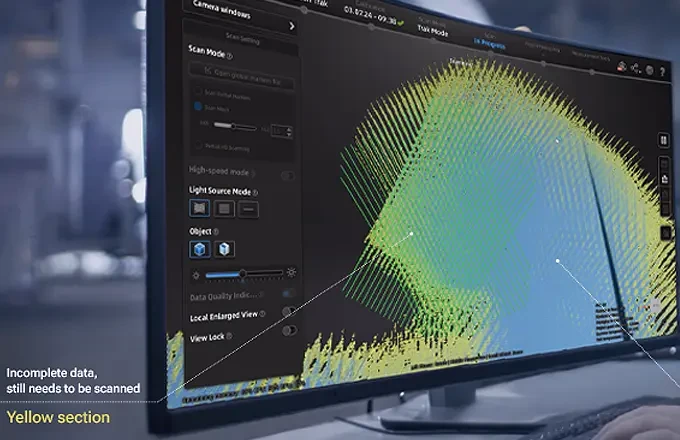Select the cross-lines light source icon
Image resolution: width=680 pixels, height=440 pixels.
199,208
